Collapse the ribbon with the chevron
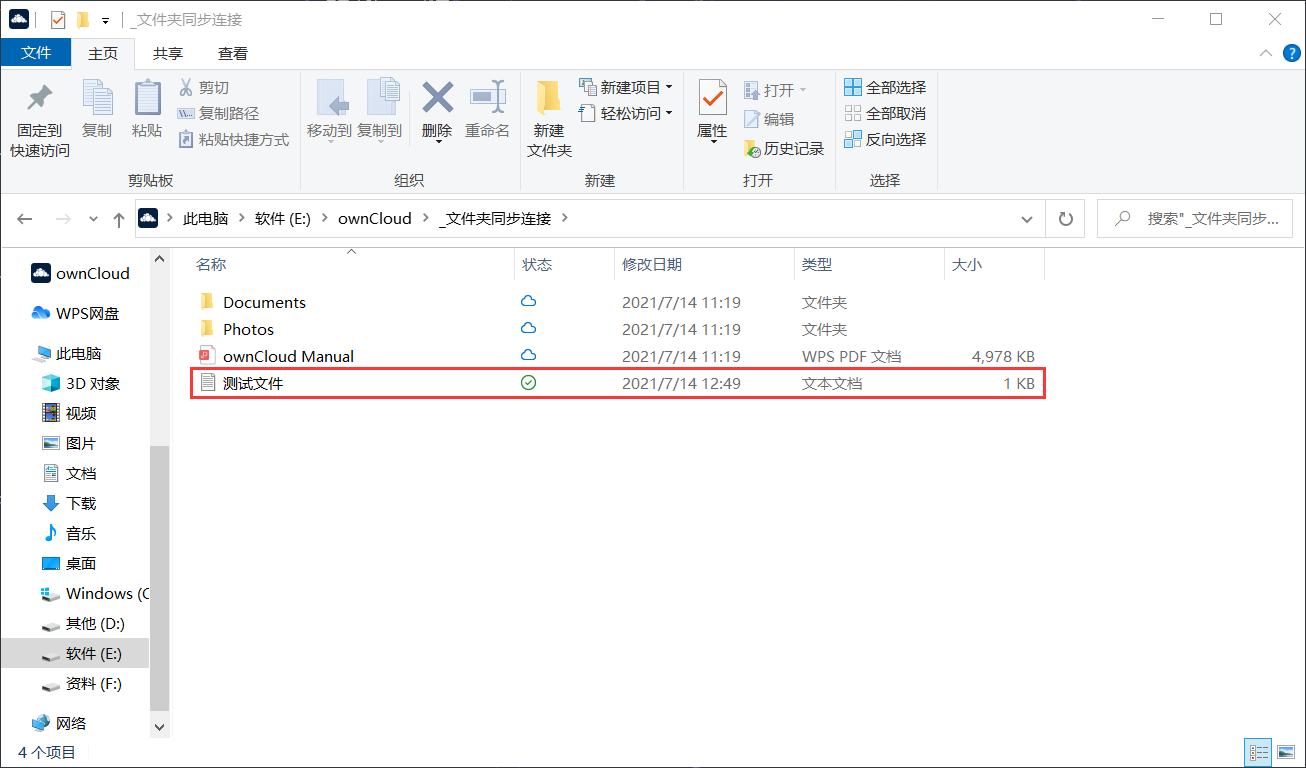The image size is (1306, 768). click(1266, 53)
